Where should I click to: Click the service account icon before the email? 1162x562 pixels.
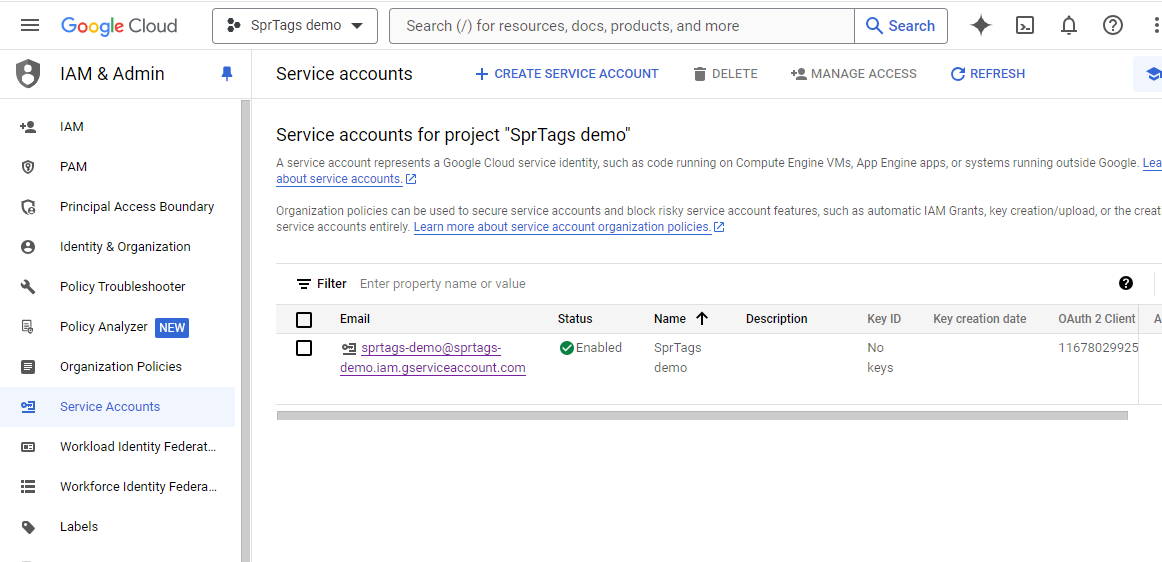pyautogui.click(x=348, y=348)
